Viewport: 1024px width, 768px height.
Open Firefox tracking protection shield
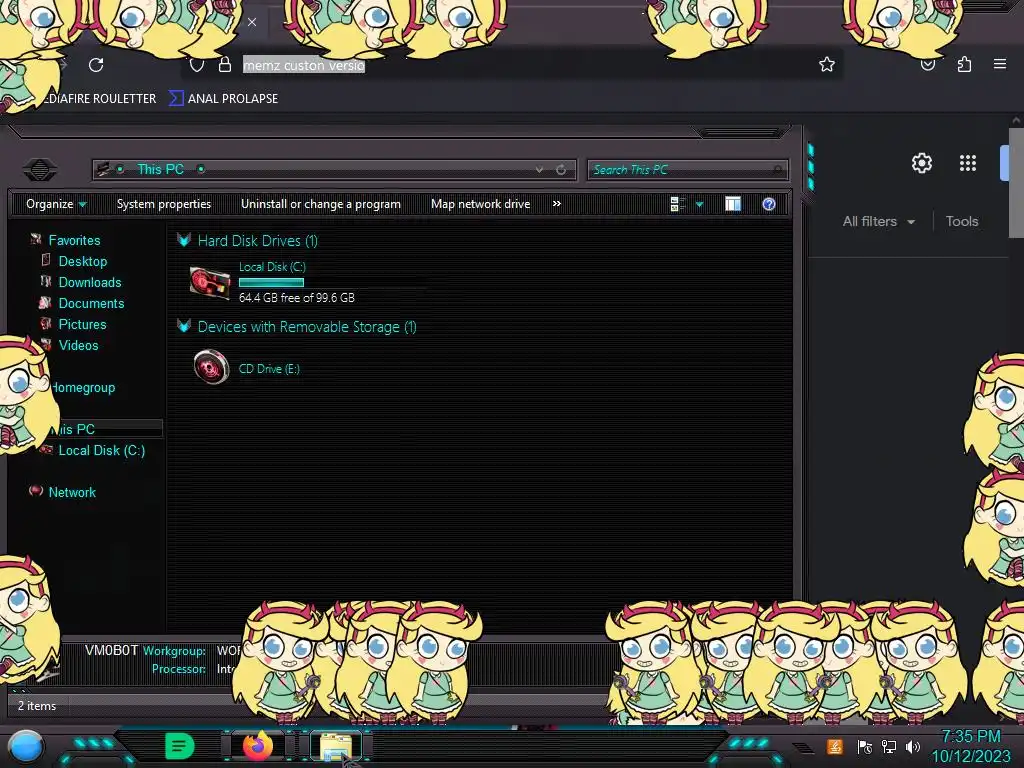pyautogui.click(x=197, y=65)
